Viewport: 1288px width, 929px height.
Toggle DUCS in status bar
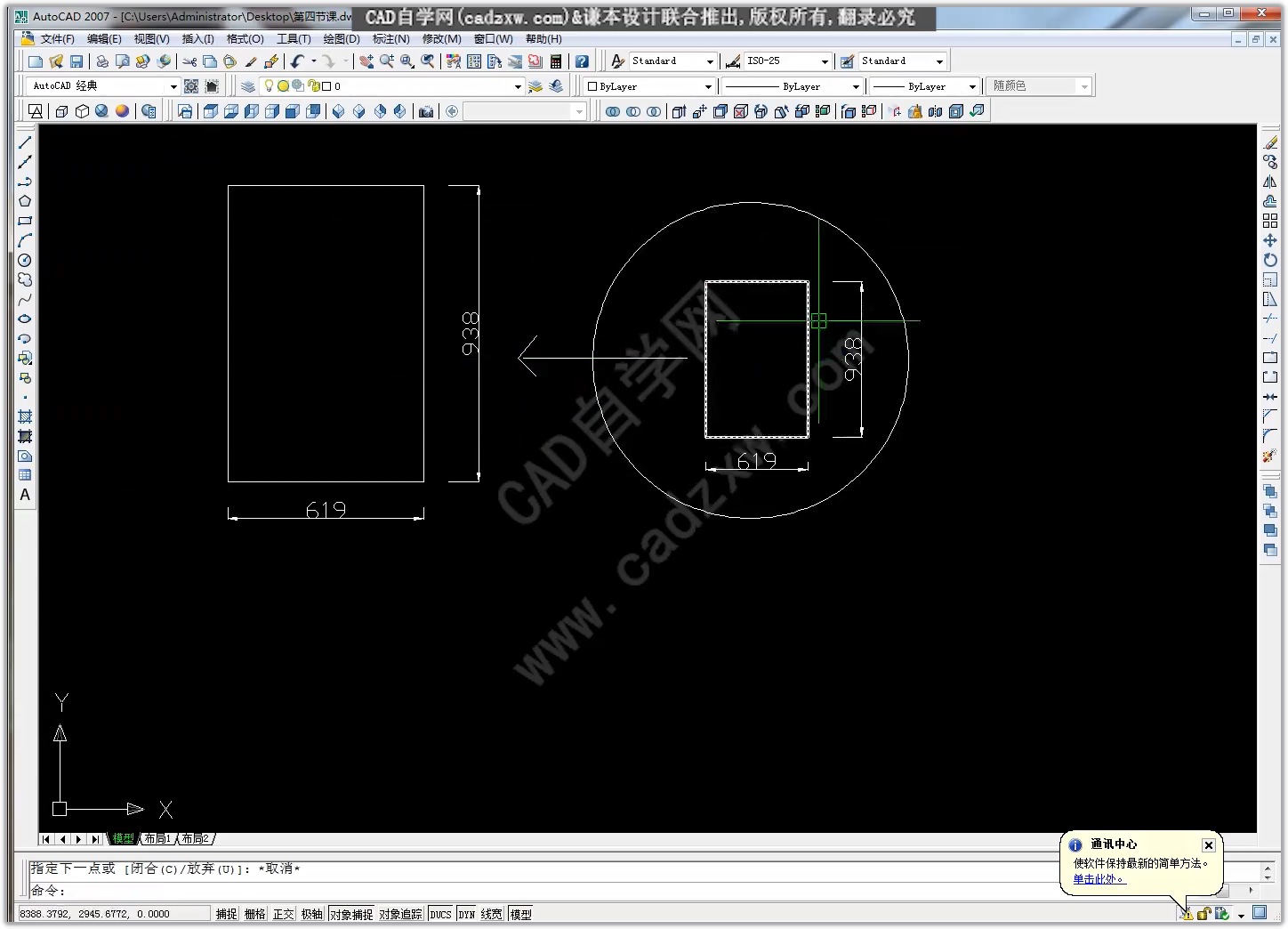tap(441, 914)
